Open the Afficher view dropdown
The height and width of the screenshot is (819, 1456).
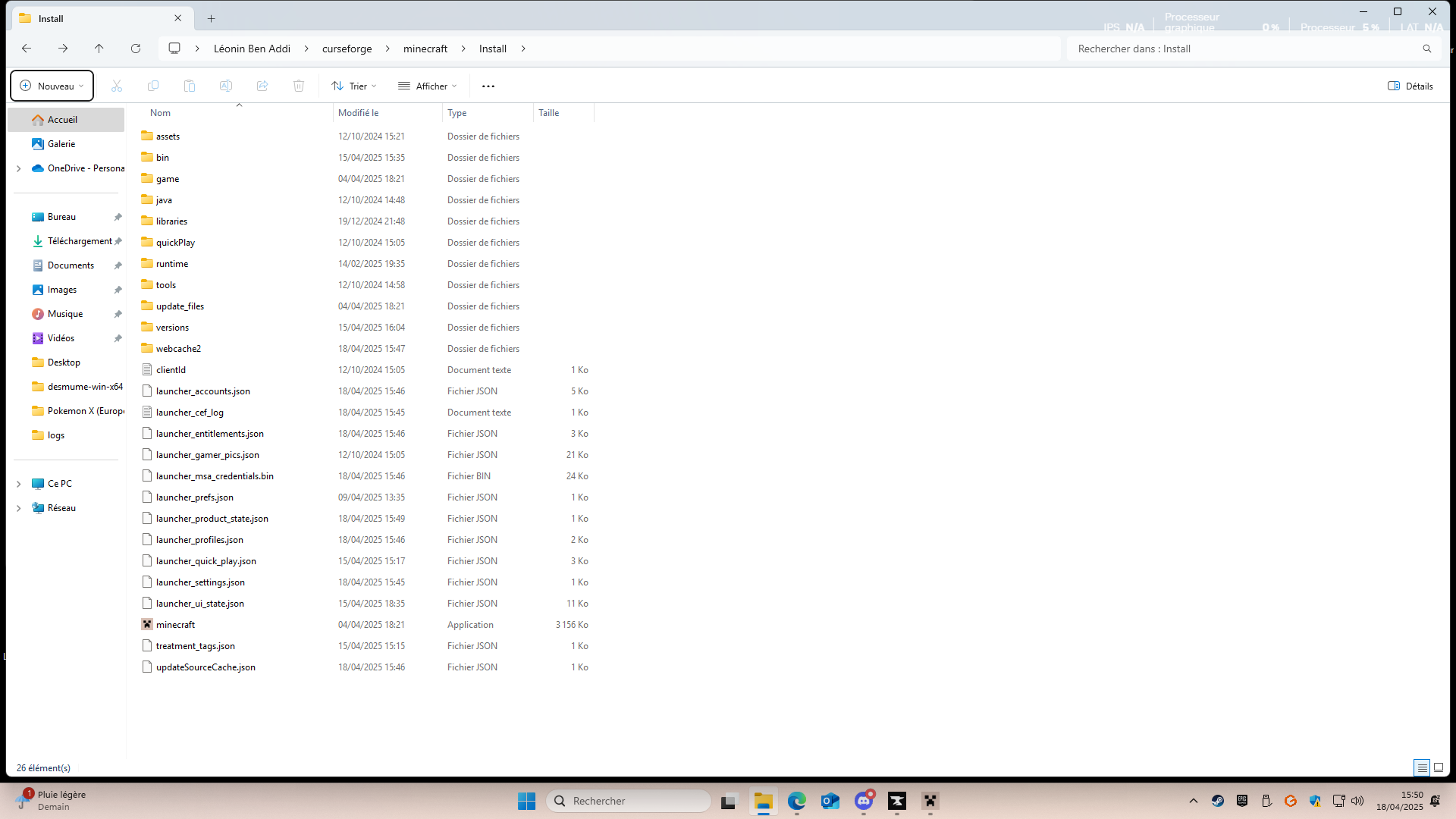tap(428, 86)
